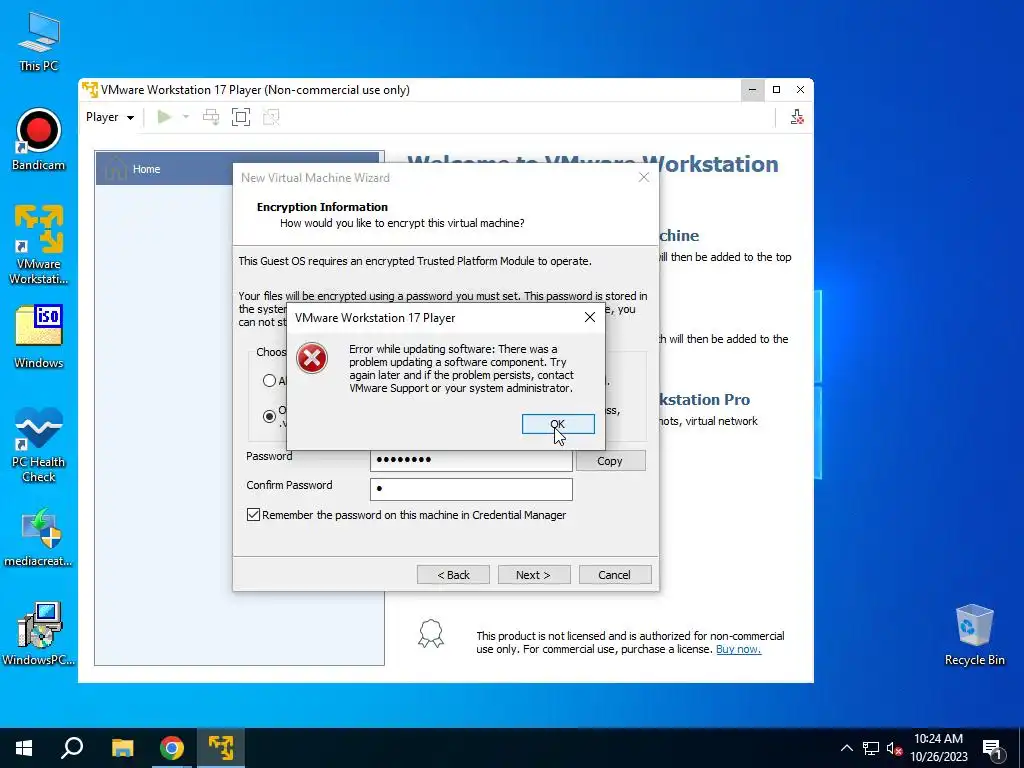Click OK in the error dialog
The height and width of the screenshot is (768, 1024).
point(558,424)
